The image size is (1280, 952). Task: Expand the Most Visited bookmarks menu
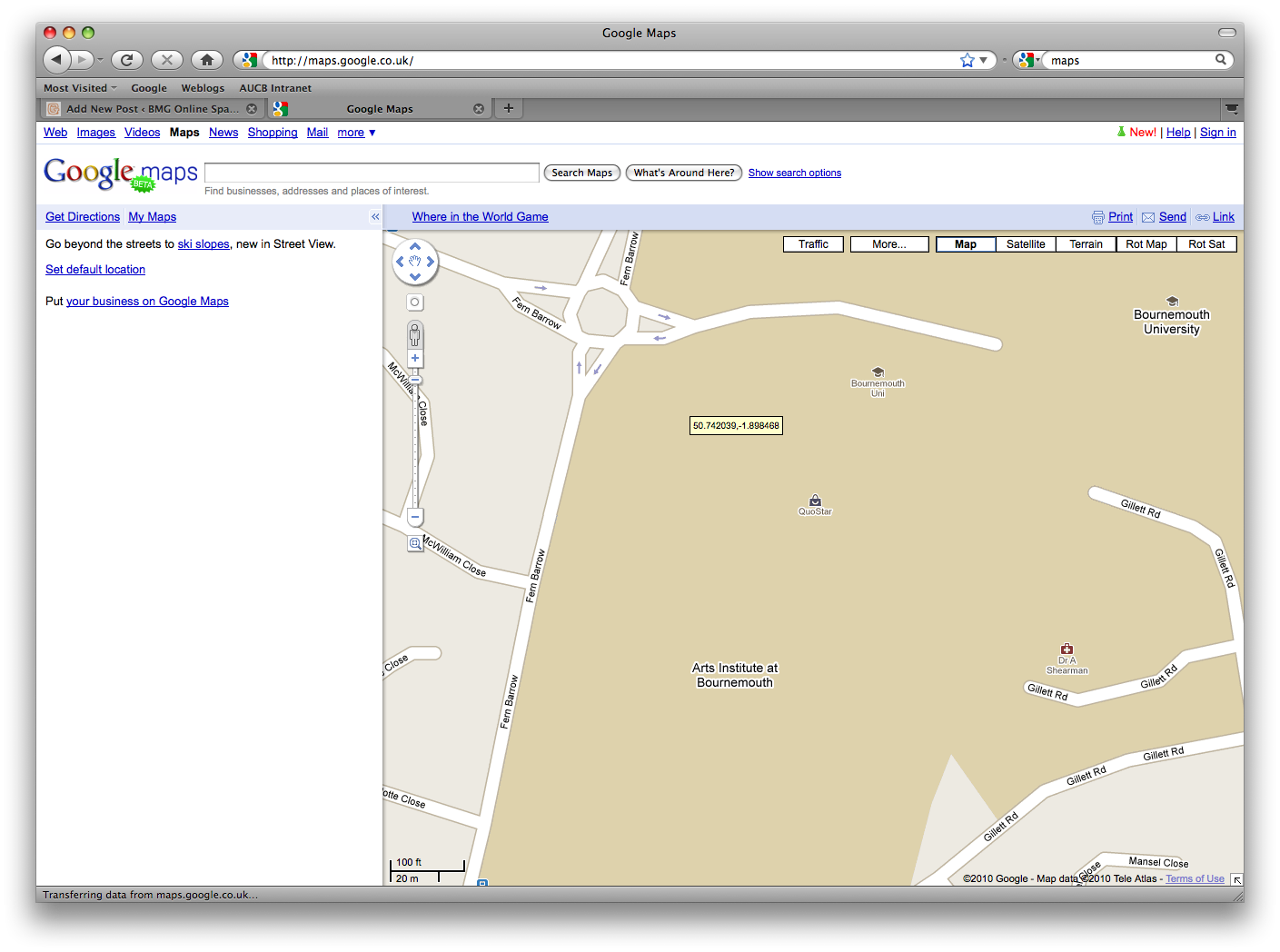tap(80, 88)
